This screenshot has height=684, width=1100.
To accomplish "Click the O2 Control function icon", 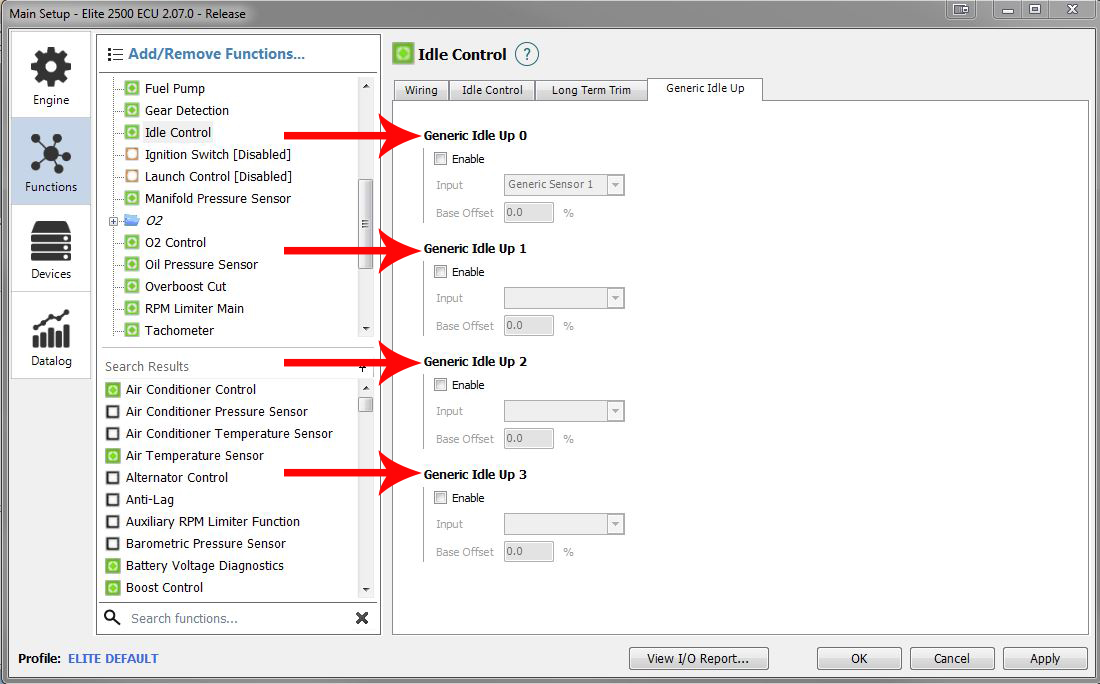I will (x=132, y=242).
